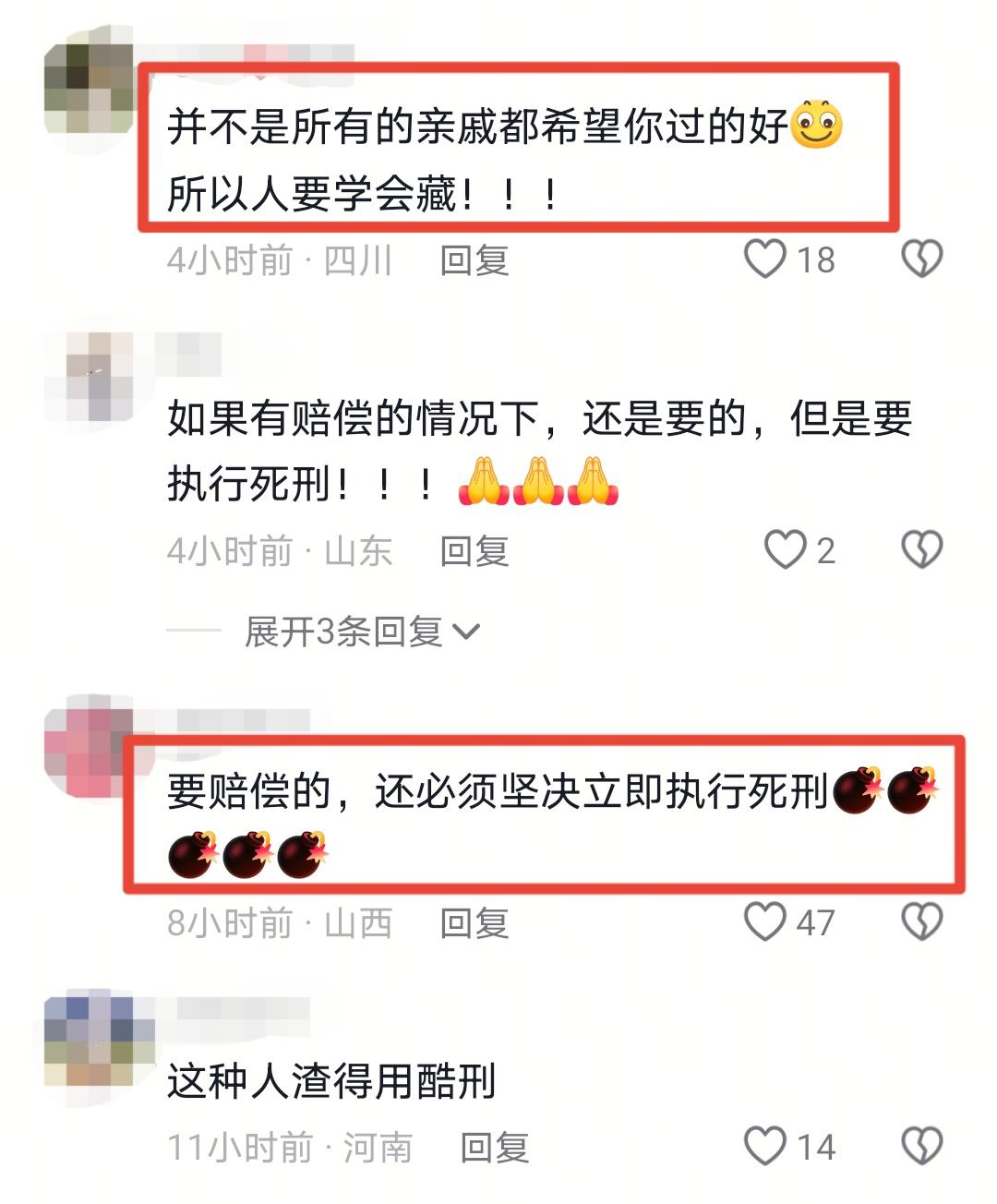The height and width of the screenshot is (1204, 997).
Task: Open the first commenter's avatar
Action: (x=90, y=90)
